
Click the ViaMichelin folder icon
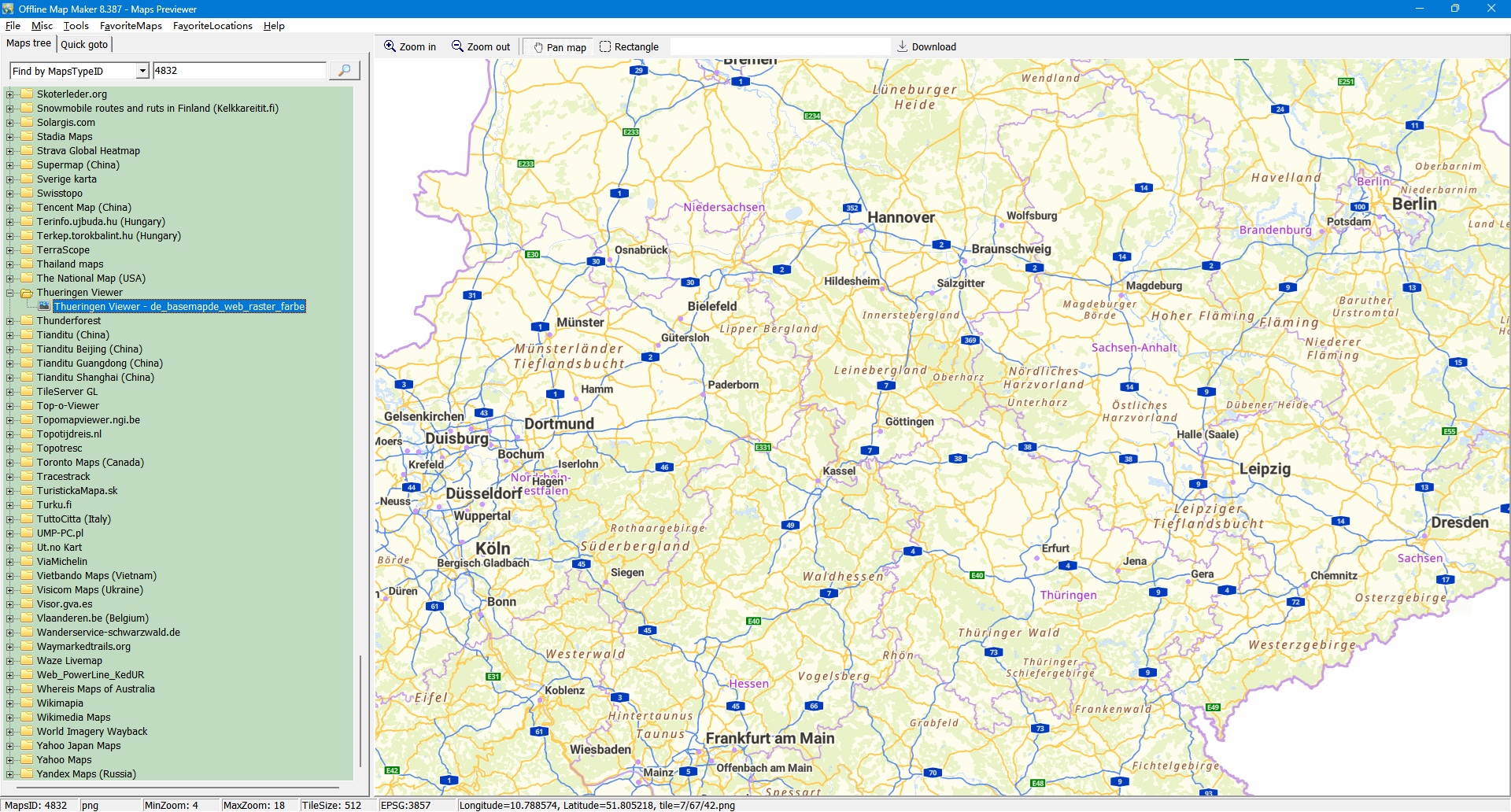tap(27, 562)
